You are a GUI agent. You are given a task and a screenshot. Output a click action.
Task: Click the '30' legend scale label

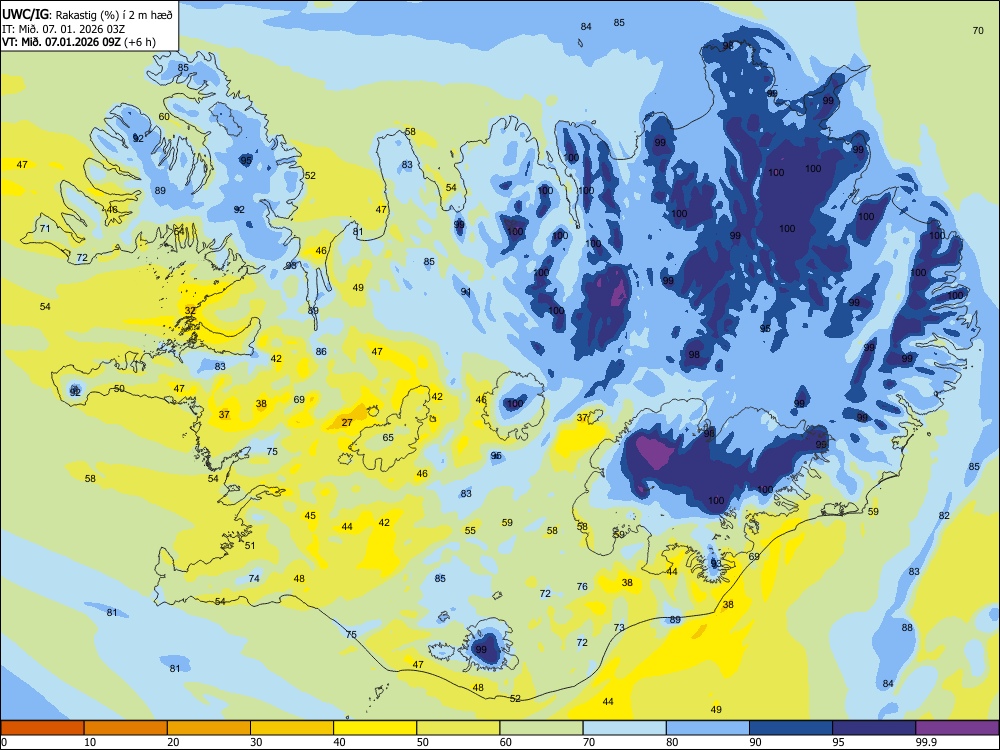pos(256,742)
